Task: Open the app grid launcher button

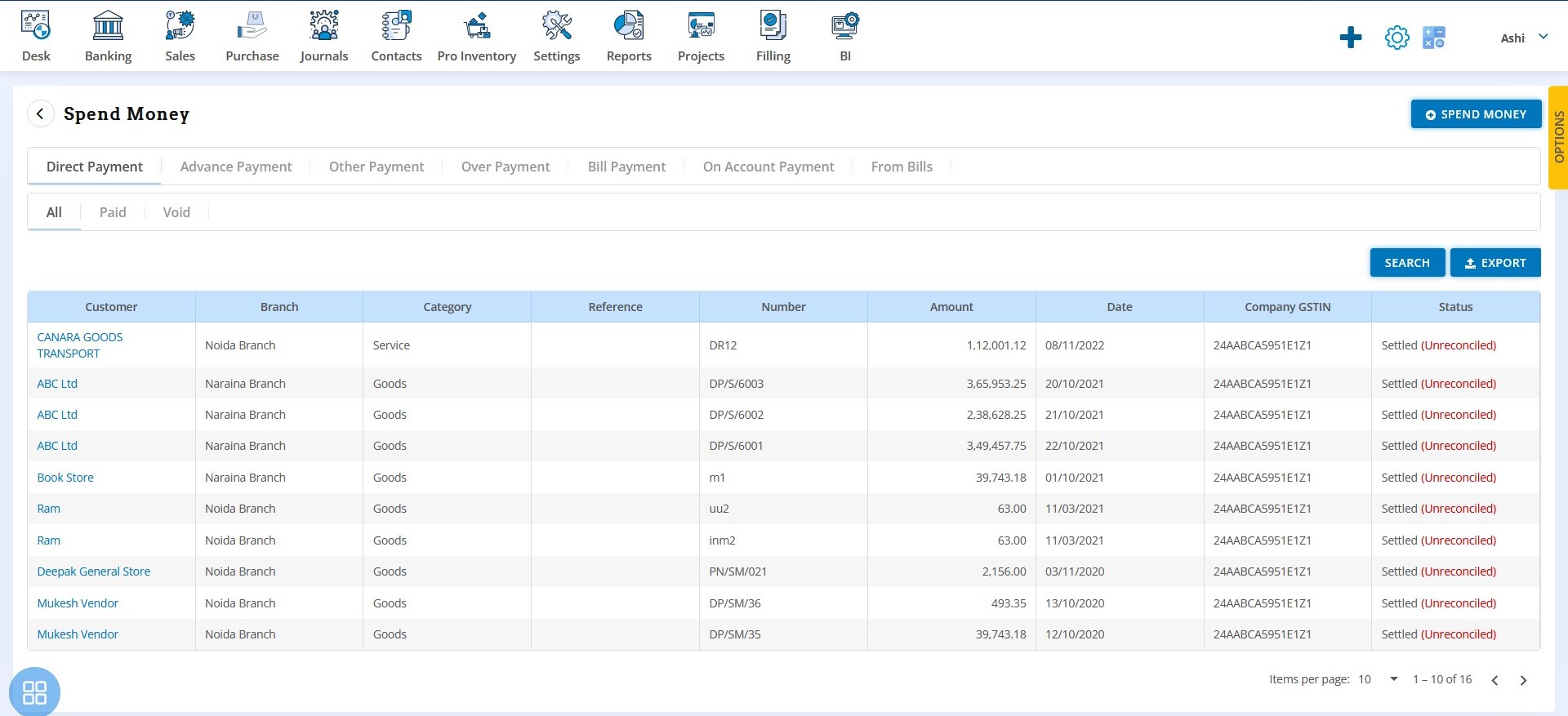Action: [x=34, y=692]
